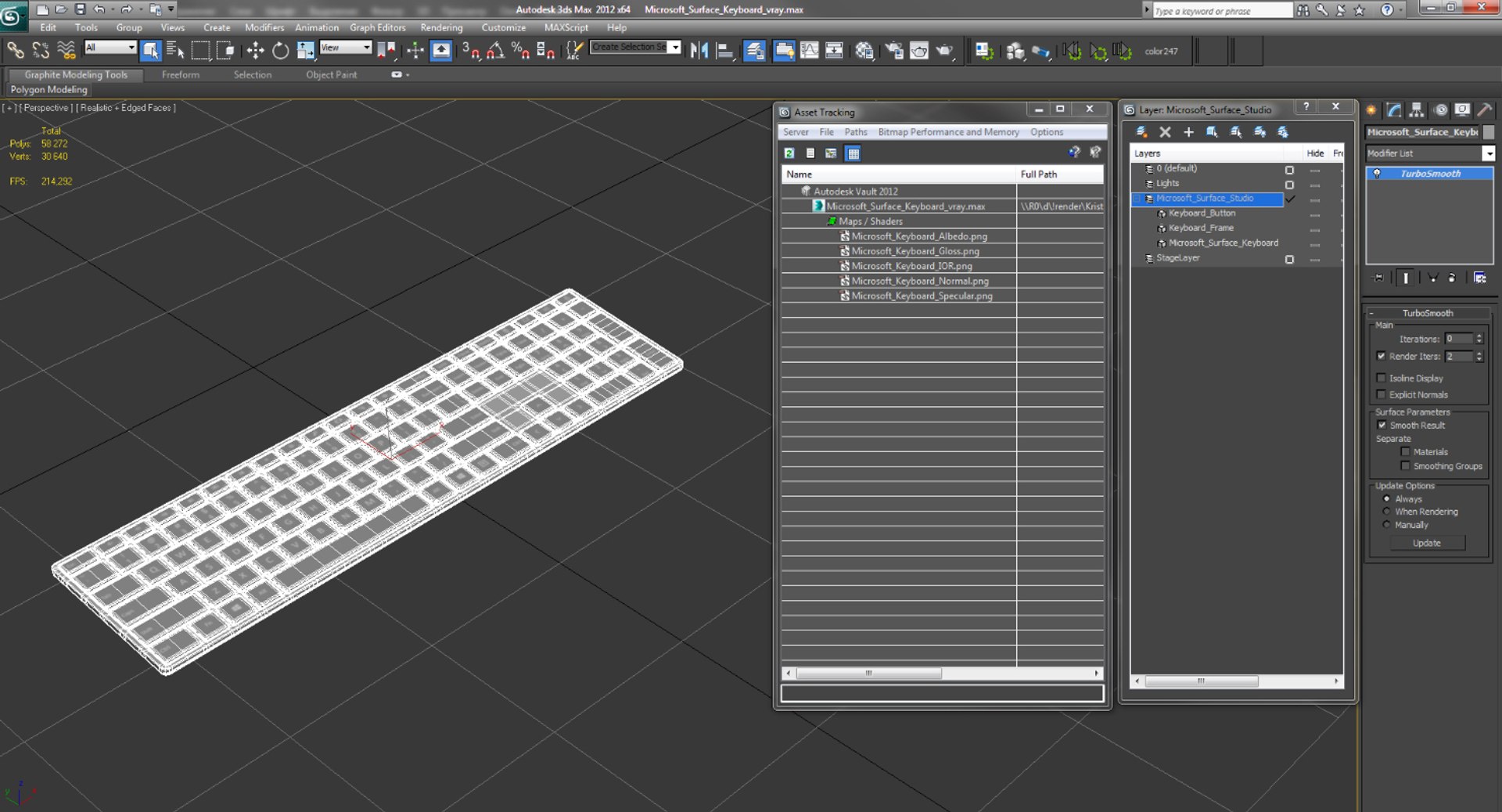Select Manually update option
1502x812 pixels.
[x=1387, y=525]
